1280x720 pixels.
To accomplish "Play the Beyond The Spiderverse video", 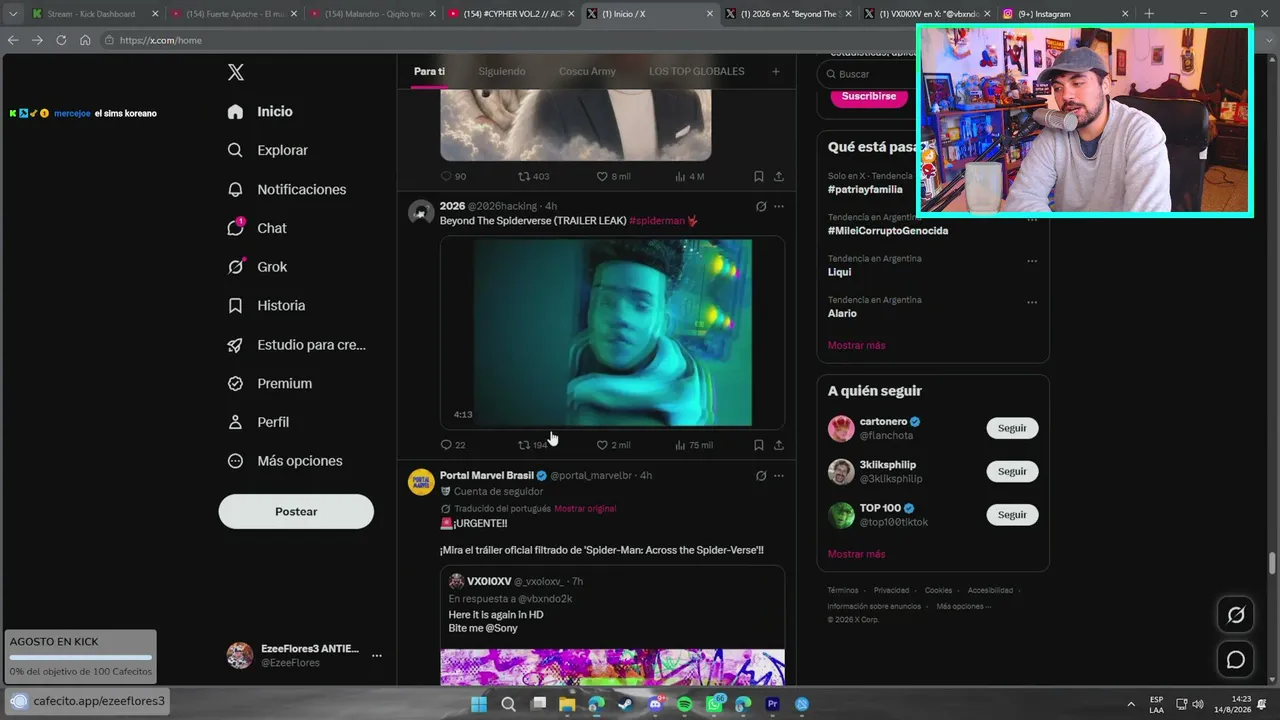I will (612, 333).
